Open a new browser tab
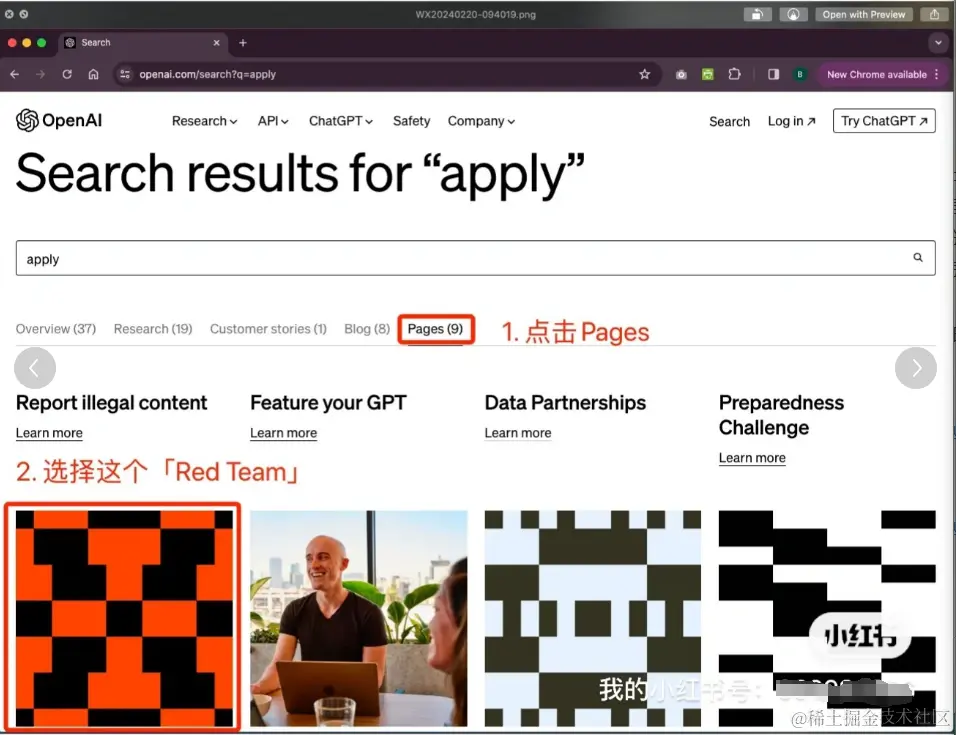Viewport: 957px width, 735px height. pyautogui.click(x=243, y=43)
